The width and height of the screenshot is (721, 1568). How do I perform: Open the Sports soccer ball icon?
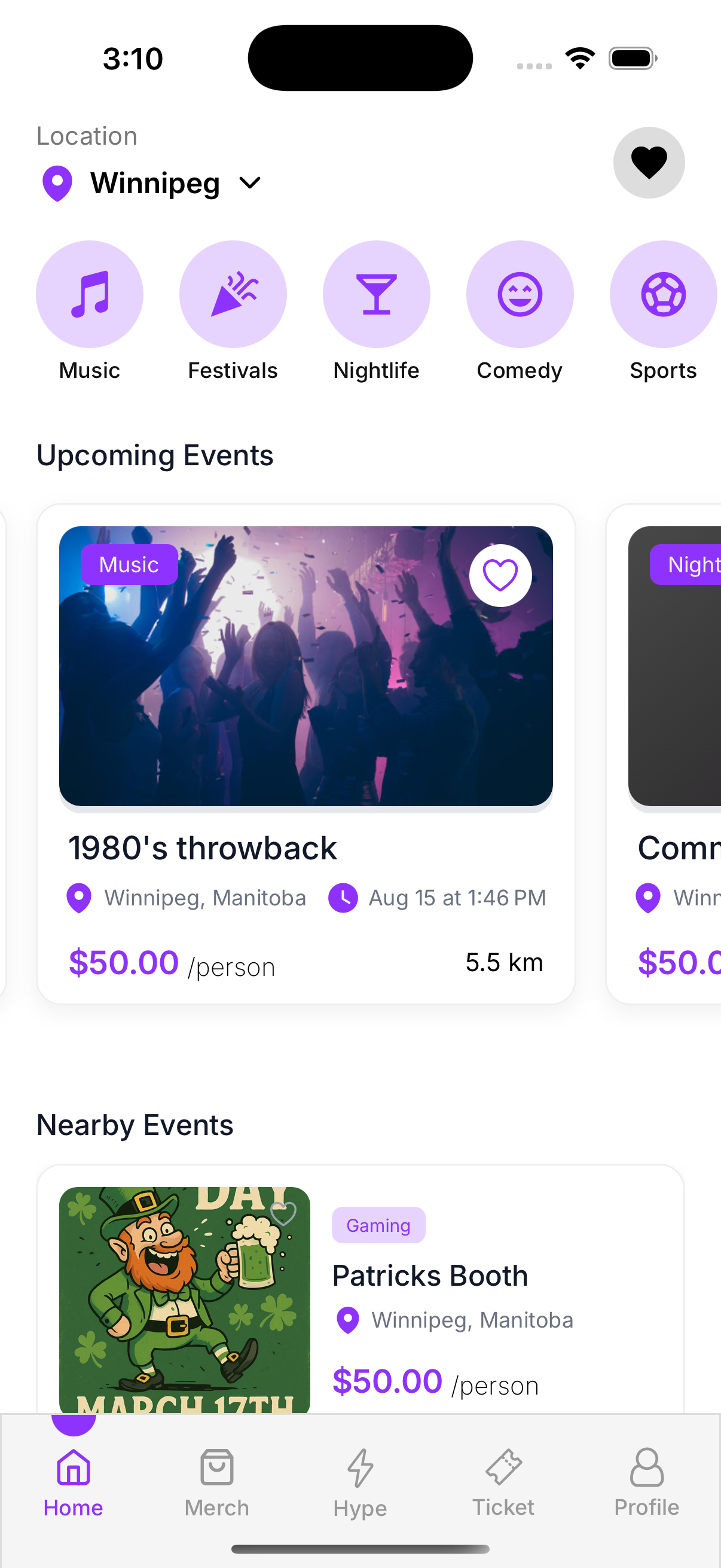point(662,294)
